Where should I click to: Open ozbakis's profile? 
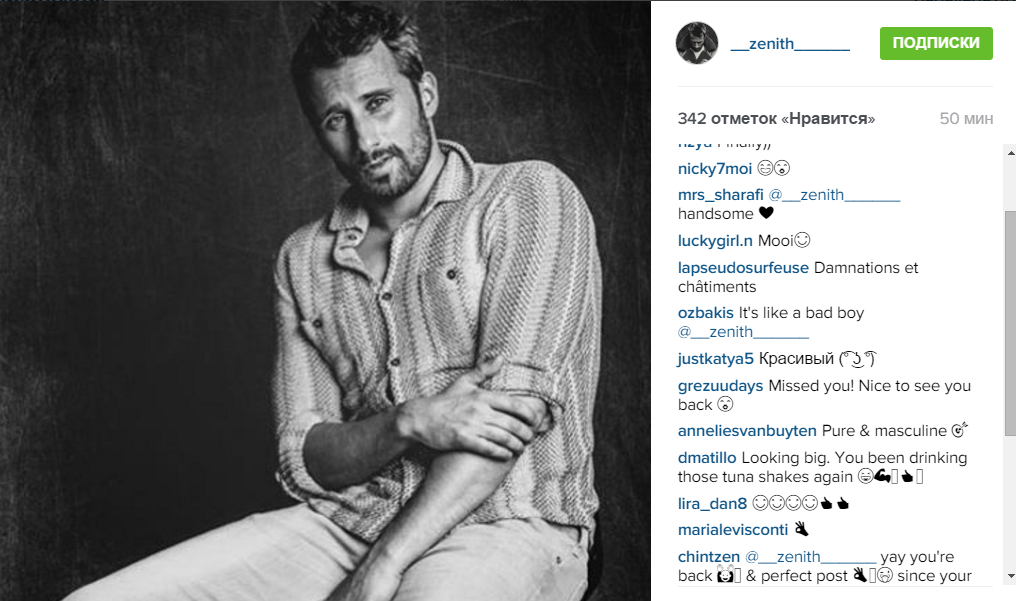tap(706, 313)
